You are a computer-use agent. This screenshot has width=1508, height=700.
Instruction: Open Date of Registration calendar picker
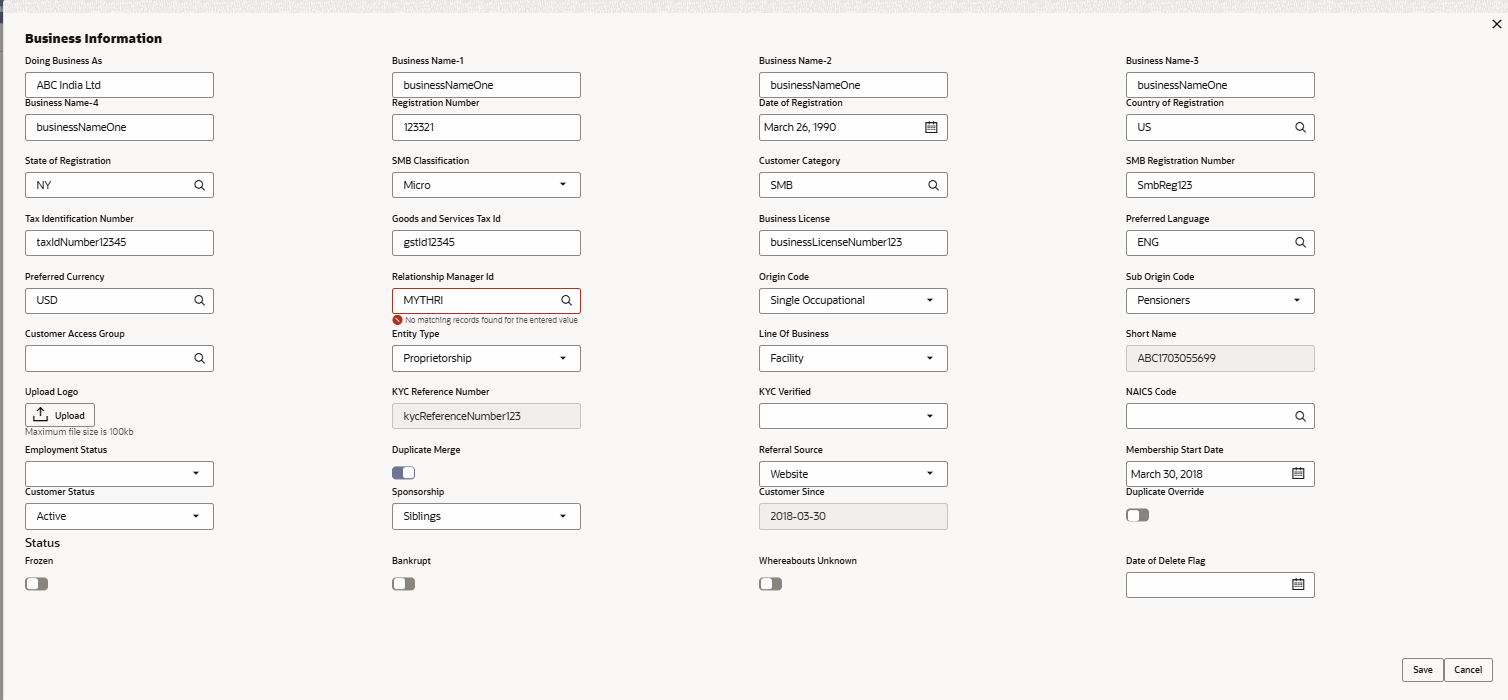pos(931,128)
